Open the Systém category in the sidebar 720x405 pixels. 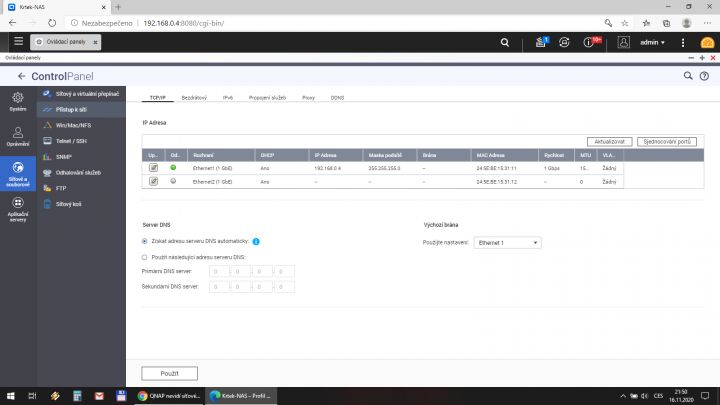pyautogui.click(x=18, y=101)
